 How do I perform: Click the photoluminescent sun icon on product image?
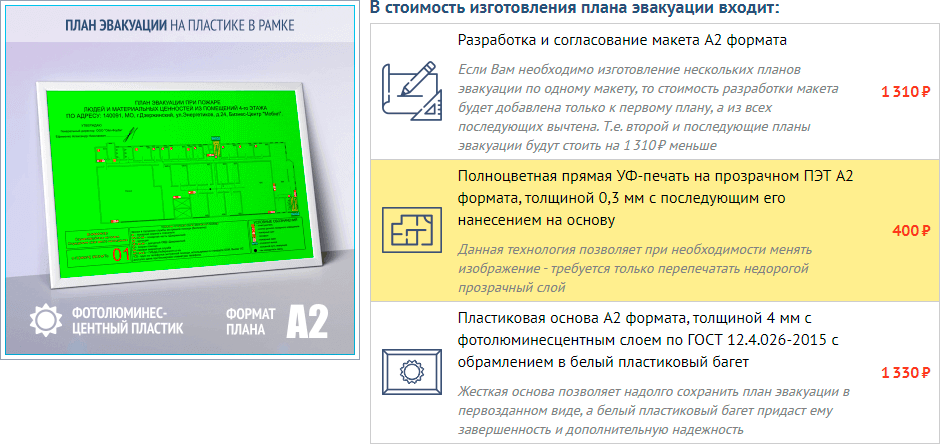click(x=45, y=319)
